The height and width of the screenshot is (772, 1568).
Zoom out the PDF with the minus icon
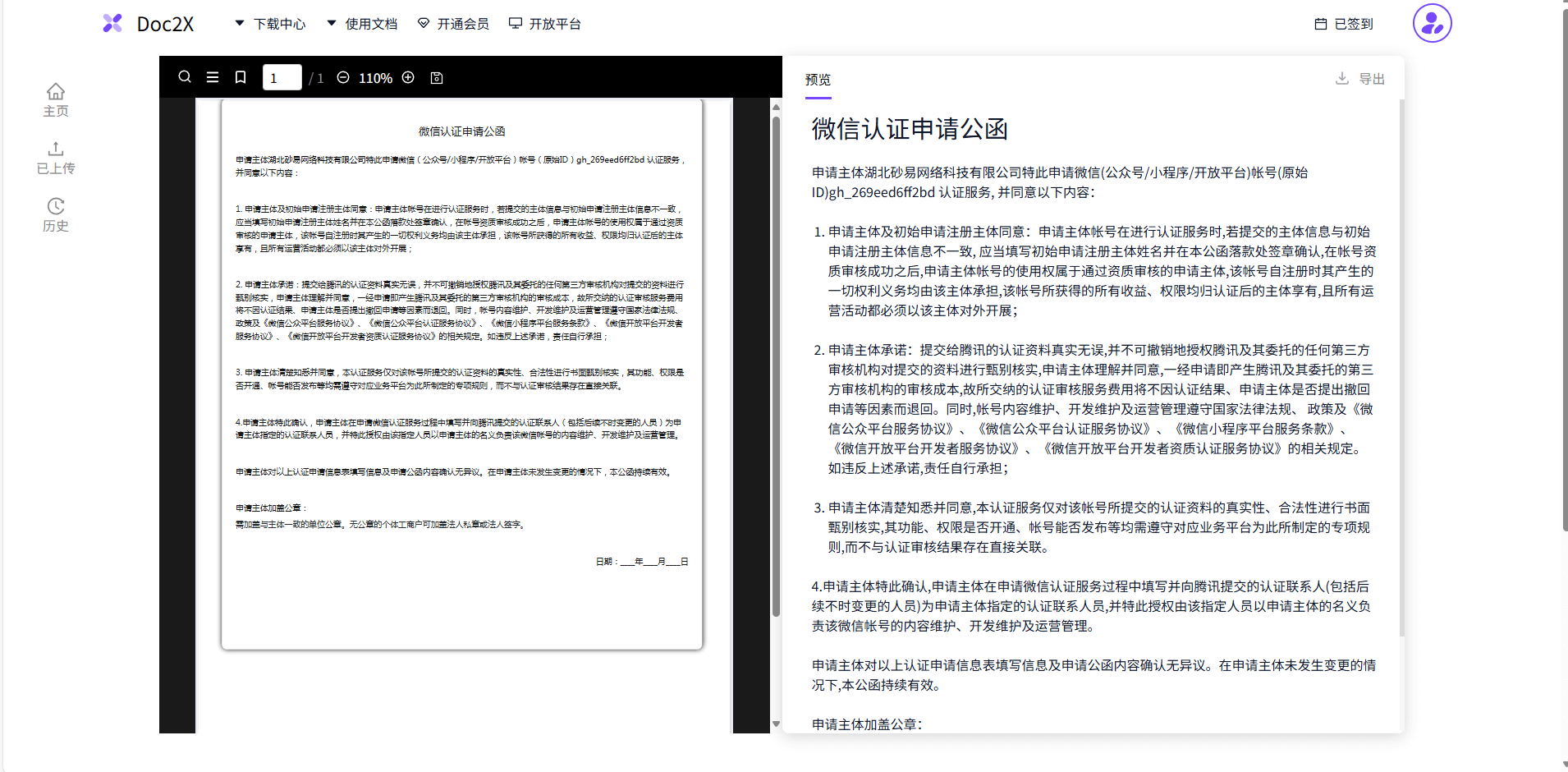tap(343, 77)
